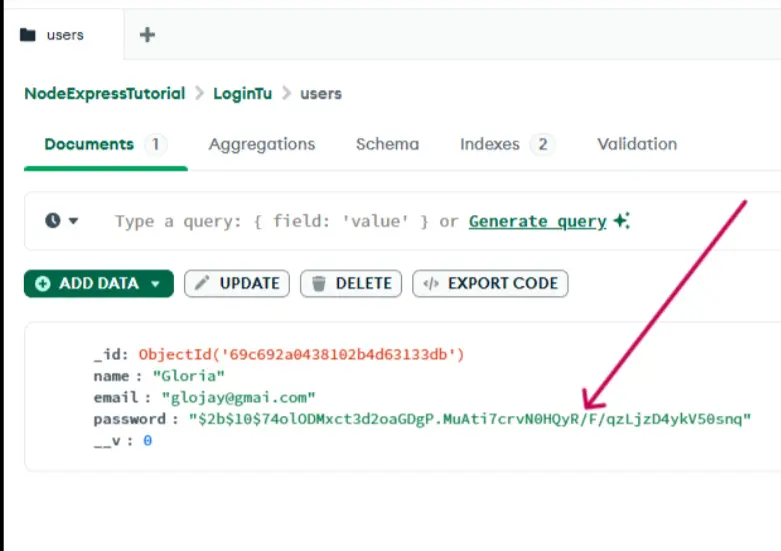Click the Indexes count badge 2
781x551 pixels.
pyautogui.click(x=542, y=144)
